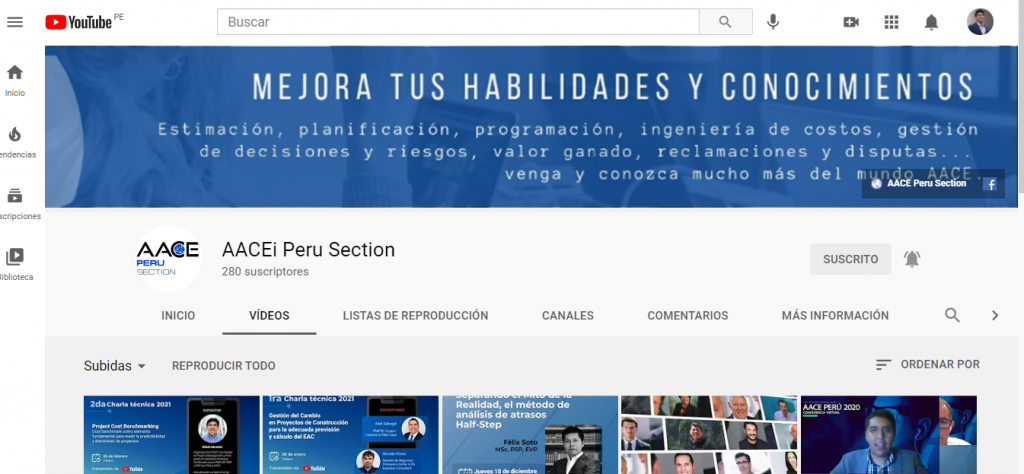Open Biblioteca in the sidebar
Viewport: 1024px width, 474px height.
coord(14,264)
